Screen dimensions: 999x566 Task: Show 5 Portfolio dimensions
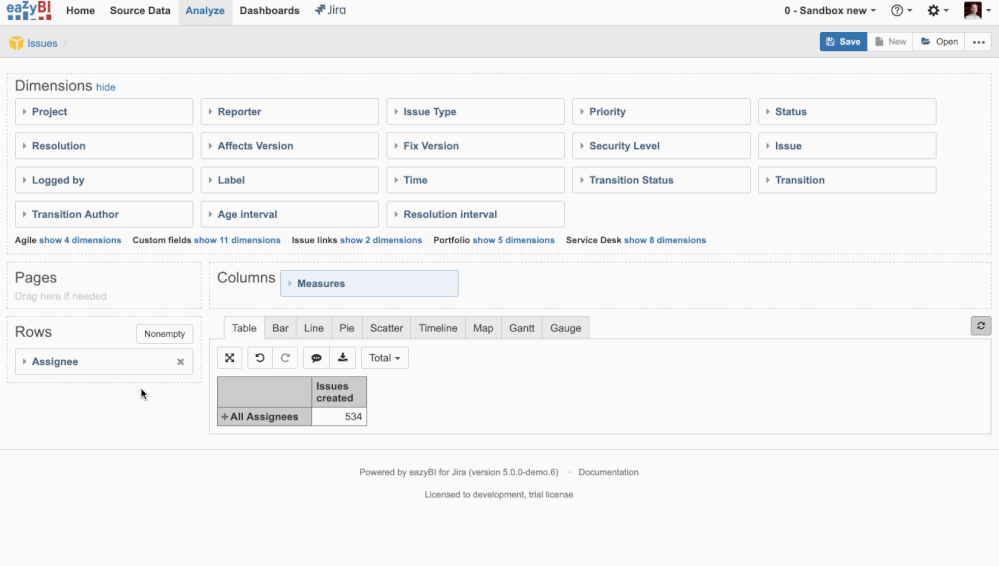point(514,240)
